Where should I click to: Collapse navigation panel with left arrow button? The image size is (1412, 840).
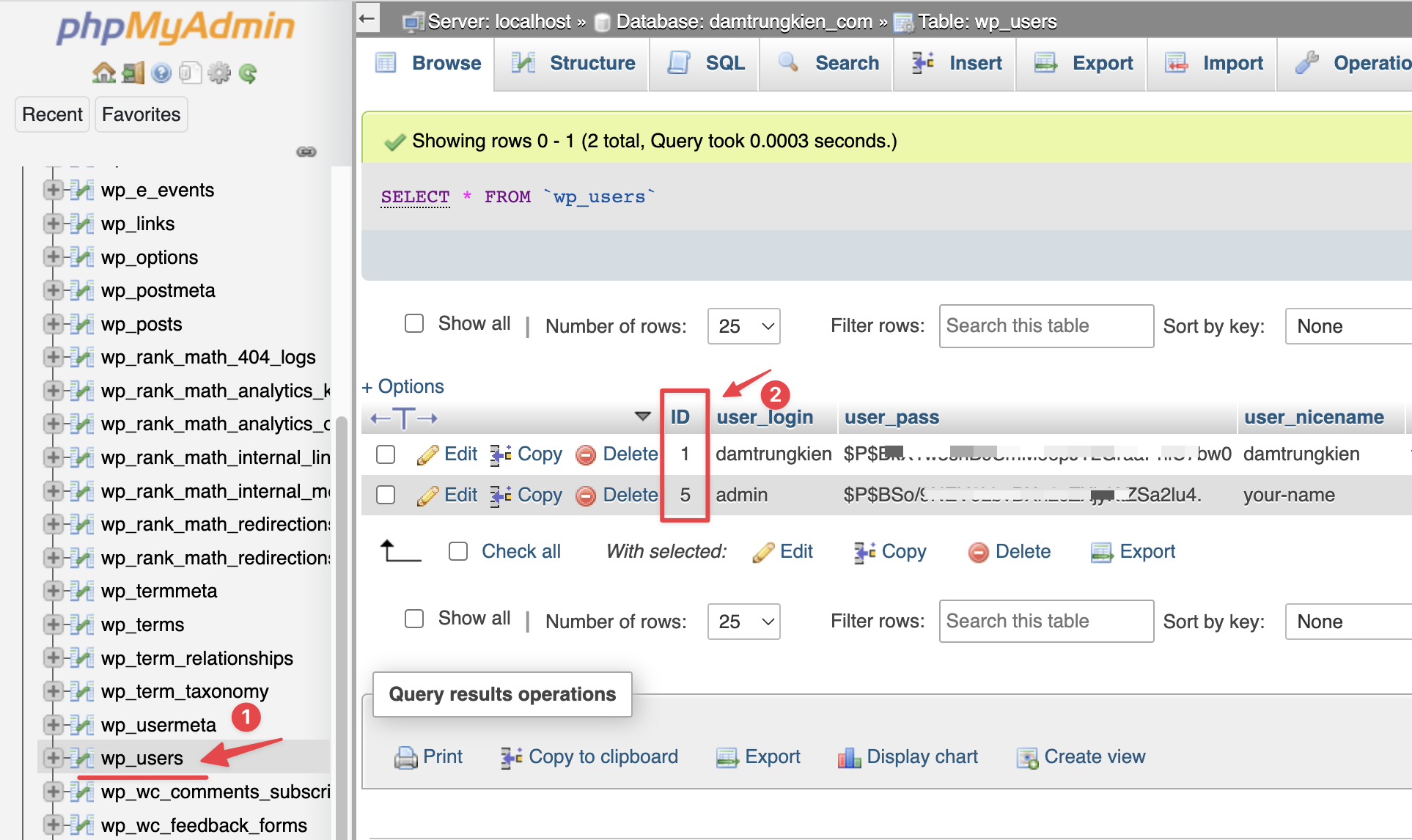pos(368,18)
